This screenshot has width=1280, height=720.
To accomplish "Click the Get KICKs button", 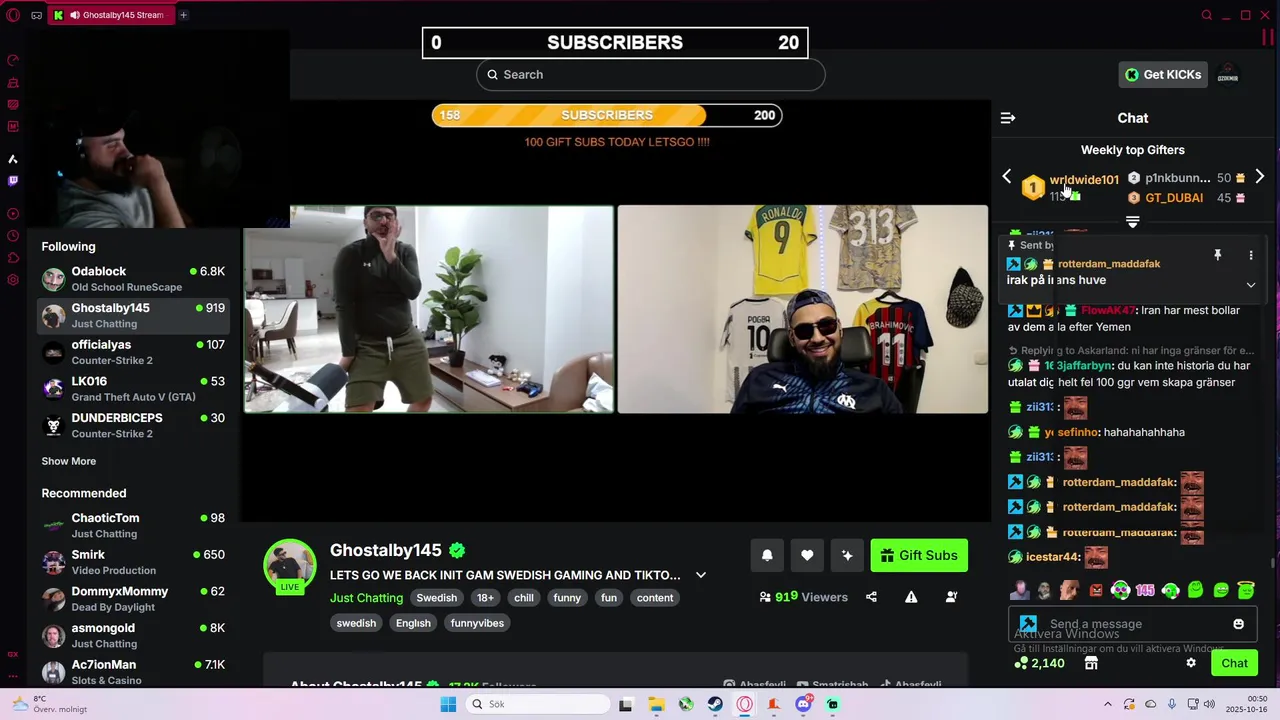I will [1163, 74].
